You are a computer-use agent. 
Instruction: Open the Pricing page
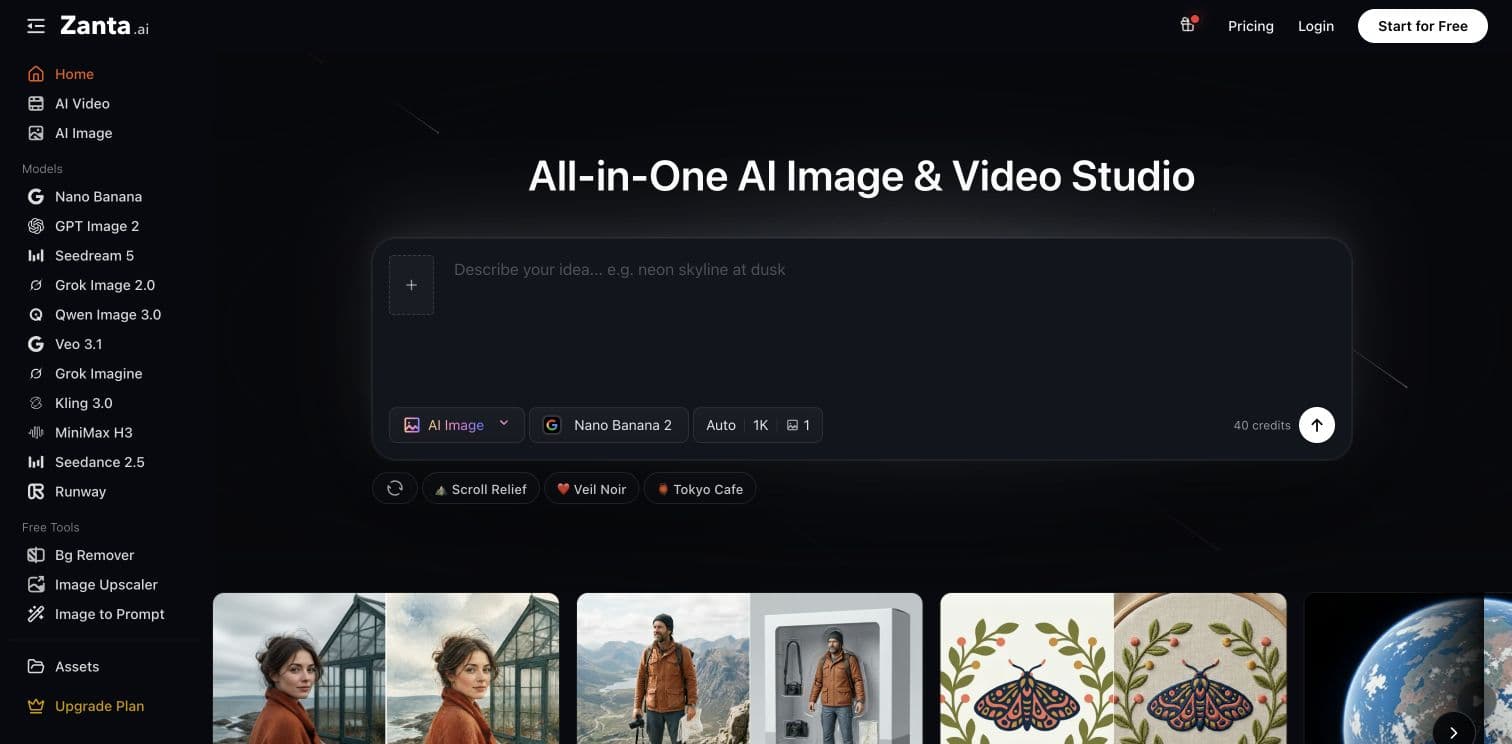[x=1251, y=26]
